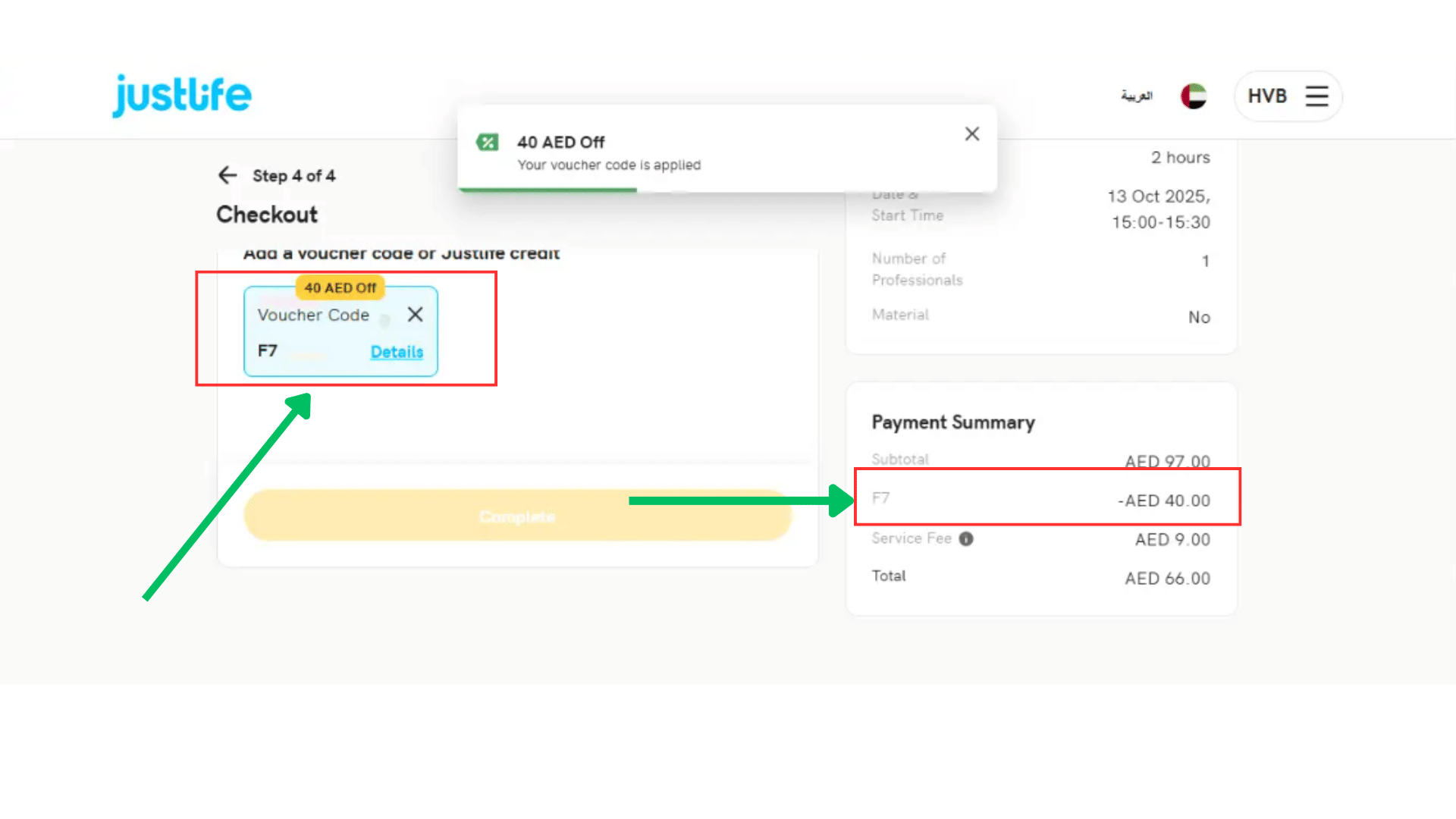
Task: Click the 40 AED Off yellow badge
Action: [340, 288]
